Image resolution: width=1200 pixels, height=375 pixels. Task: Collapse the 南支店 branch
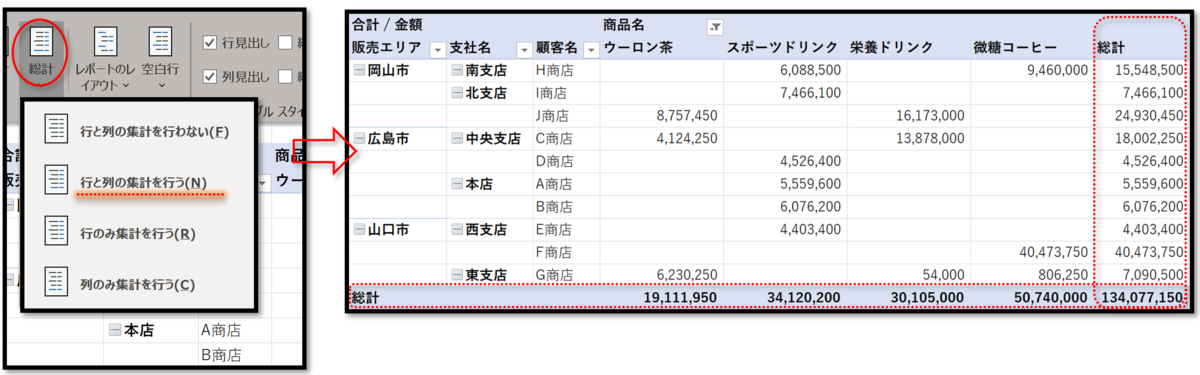(x=456, y=70)
